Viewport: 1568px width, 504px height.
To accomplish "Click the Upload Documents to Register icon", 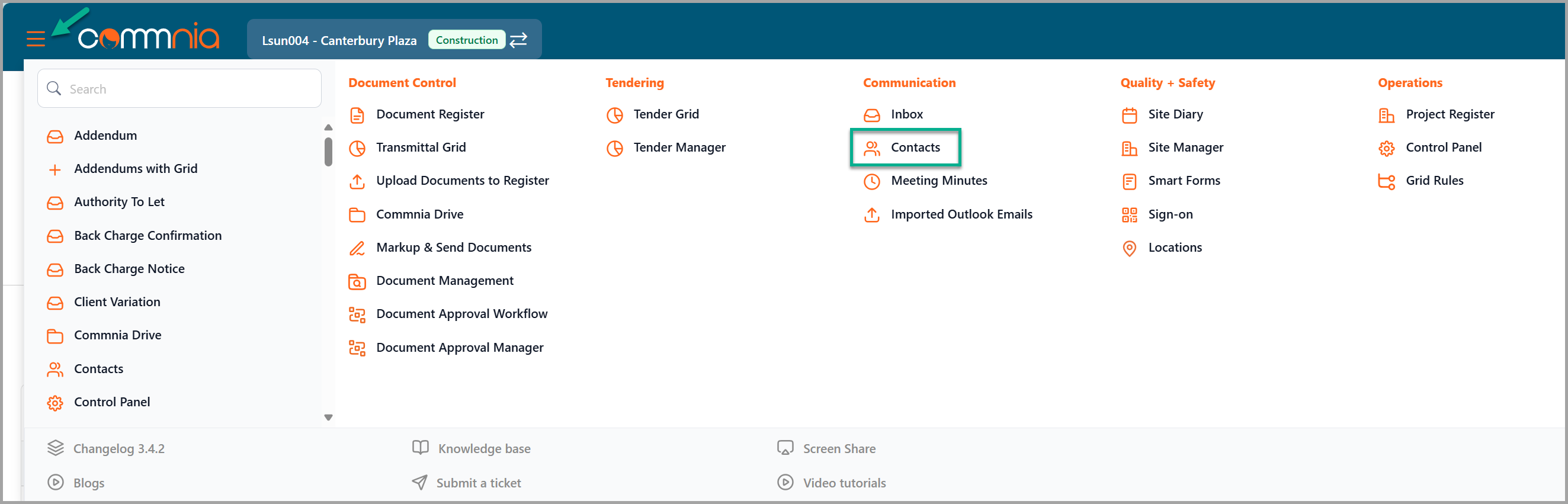I will point(357,181).
